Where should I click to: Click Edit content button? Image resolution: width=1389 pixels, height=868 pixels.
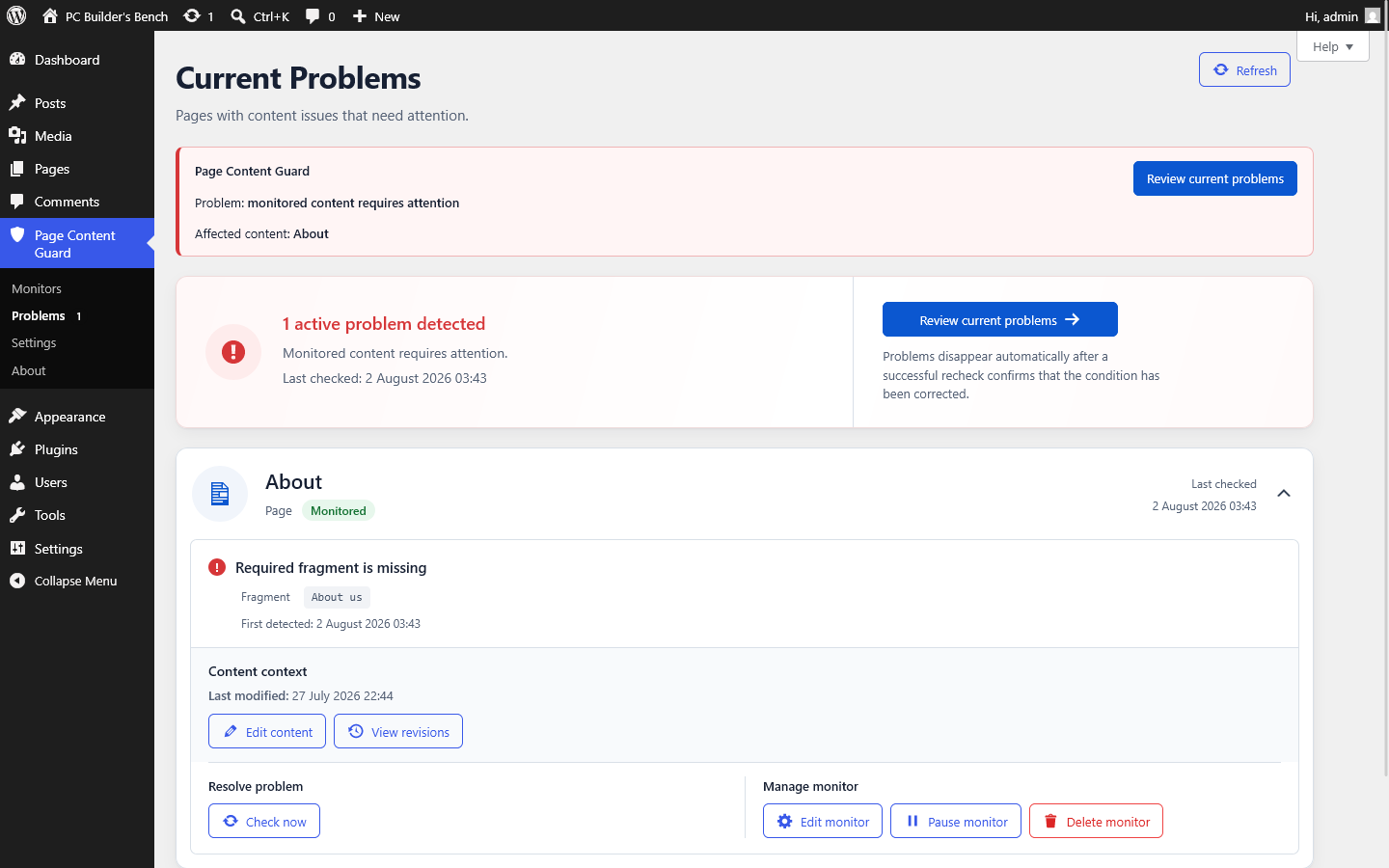[x=267, y=731]
